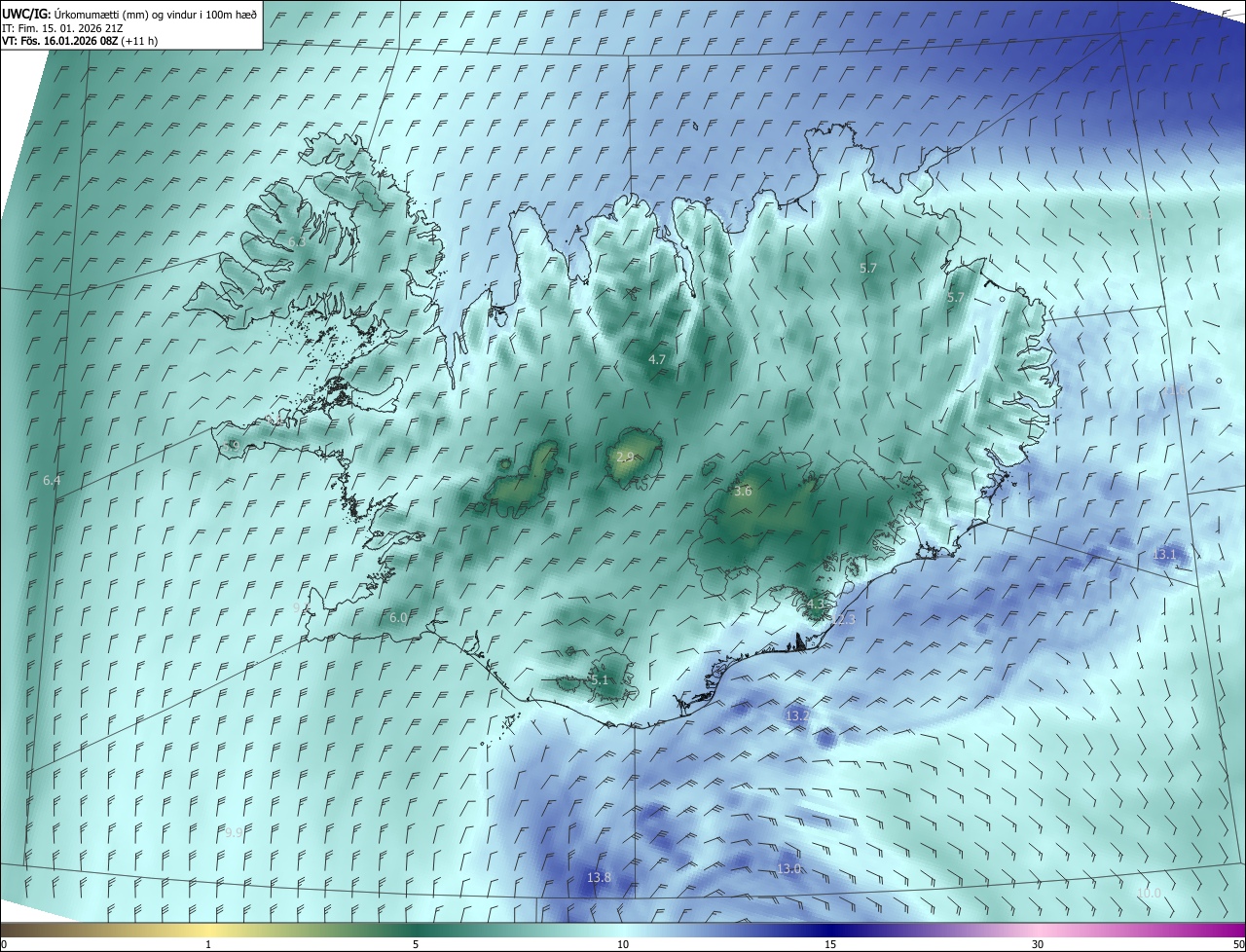Click the colorbar tick label 1
1246x952 pixels.
(x=208, y=944)
